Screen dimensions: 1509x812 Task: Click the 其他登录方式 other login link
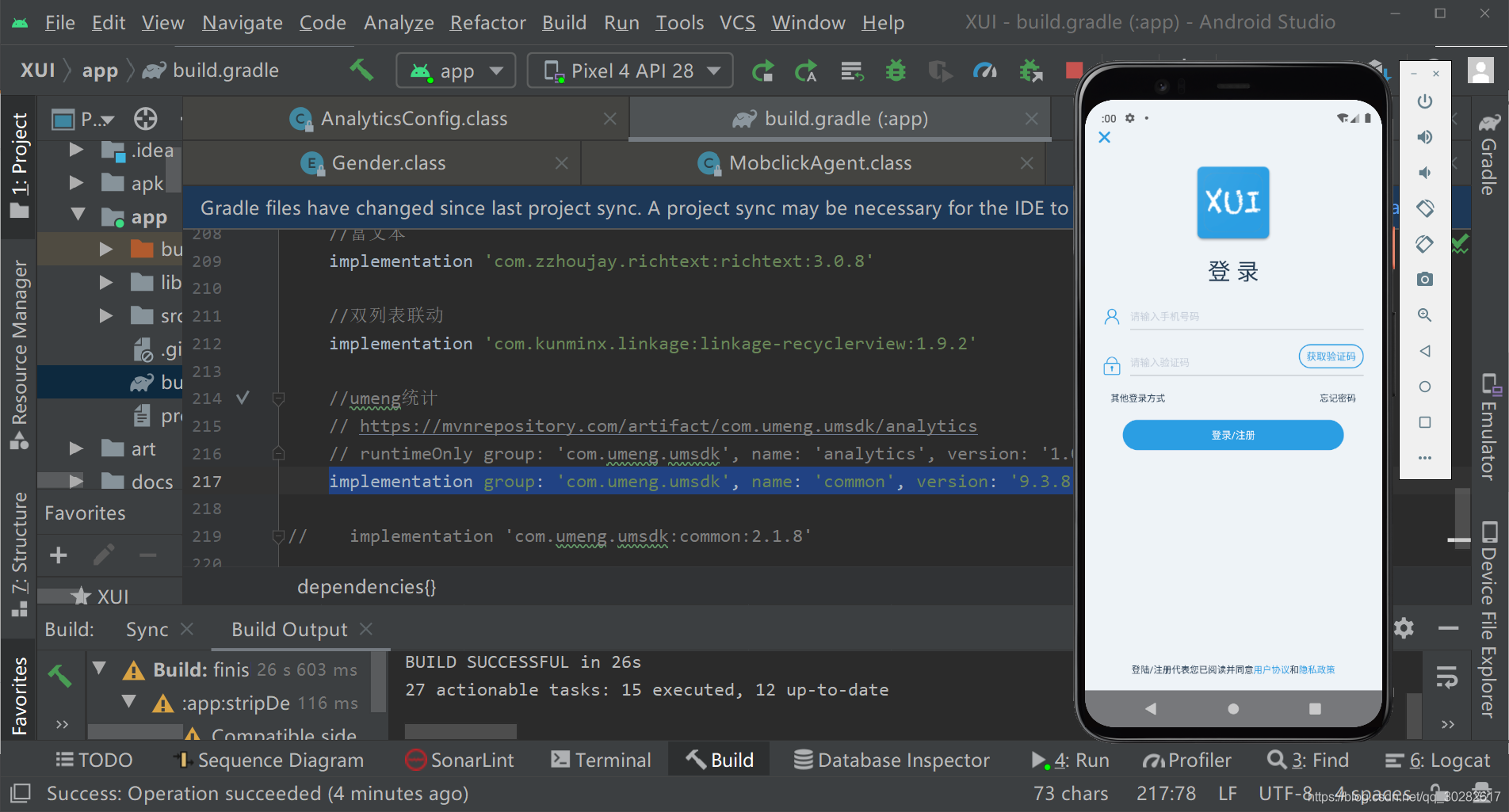click(1137, 398)
